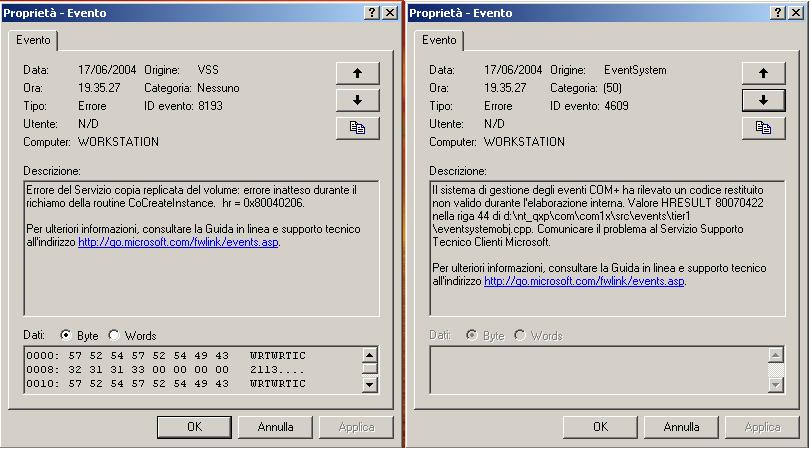The height and width of the screenshot is (449, 810).
Task: Click down arrow of EventSystem data scrollbar
Action: click(x=775, y=384)
